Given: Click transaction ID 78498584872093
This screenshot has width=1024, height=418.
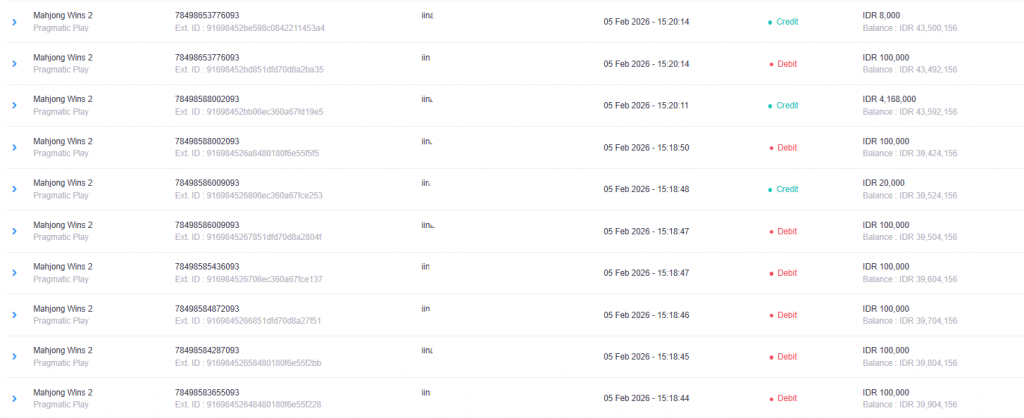Looking at the screenshot, I should 207,309.
